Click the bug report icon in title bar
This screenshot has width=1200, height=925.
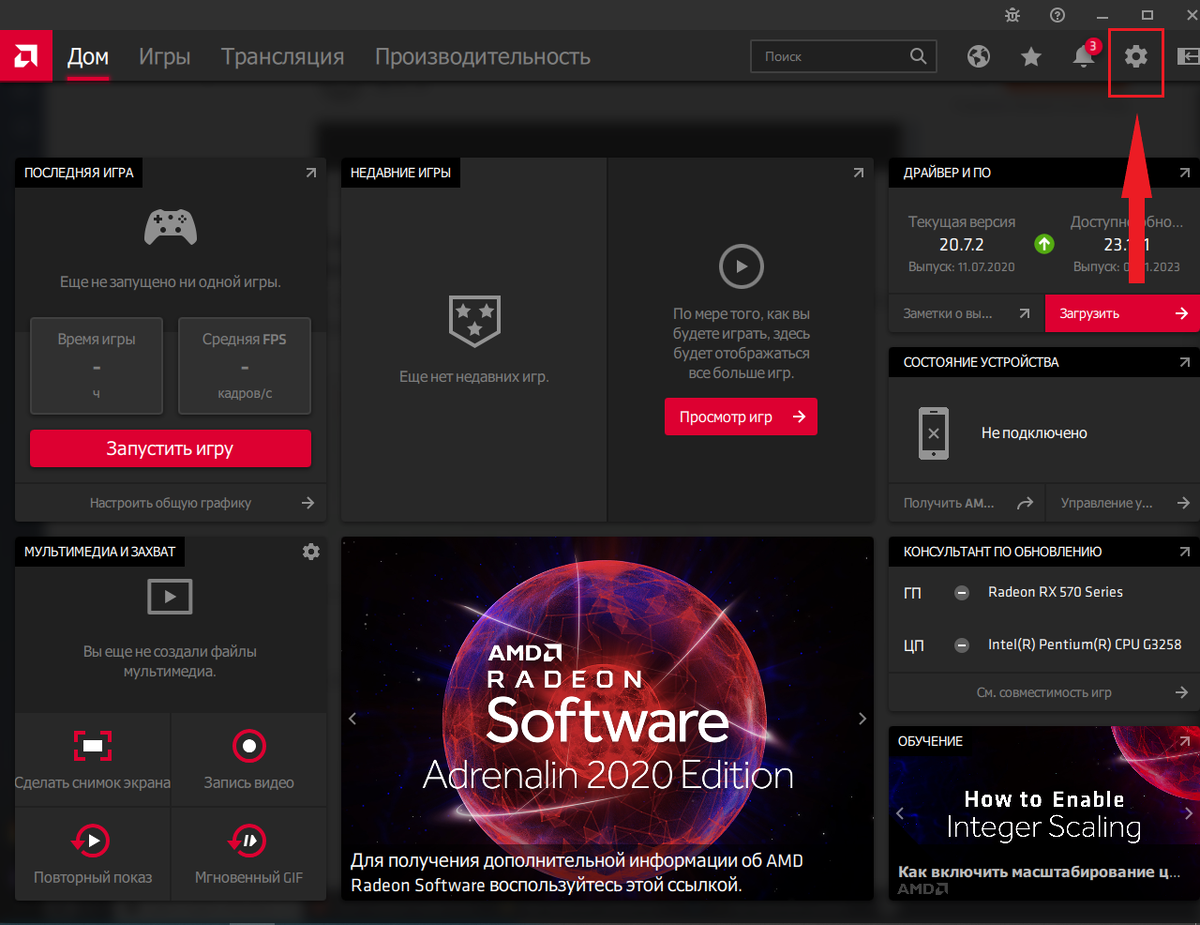click(x=1012, y=15)
